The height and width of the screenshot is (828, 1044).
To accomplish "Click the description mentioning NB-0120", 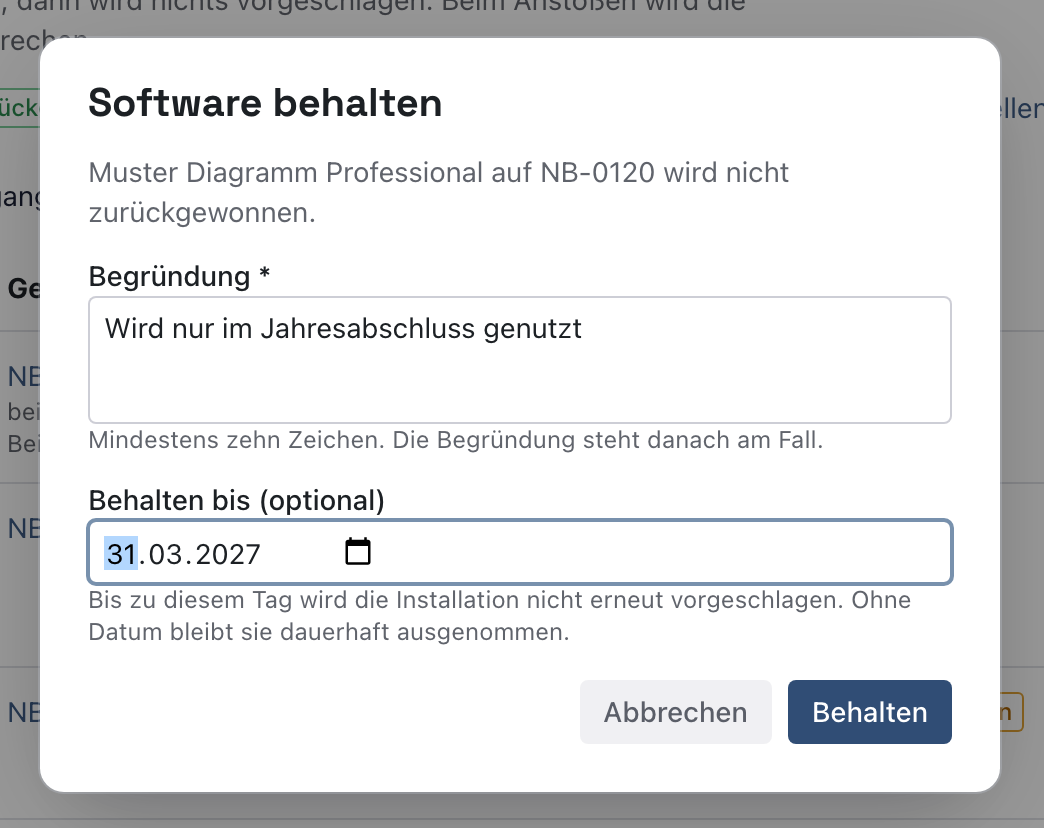I will coord(438,192).
